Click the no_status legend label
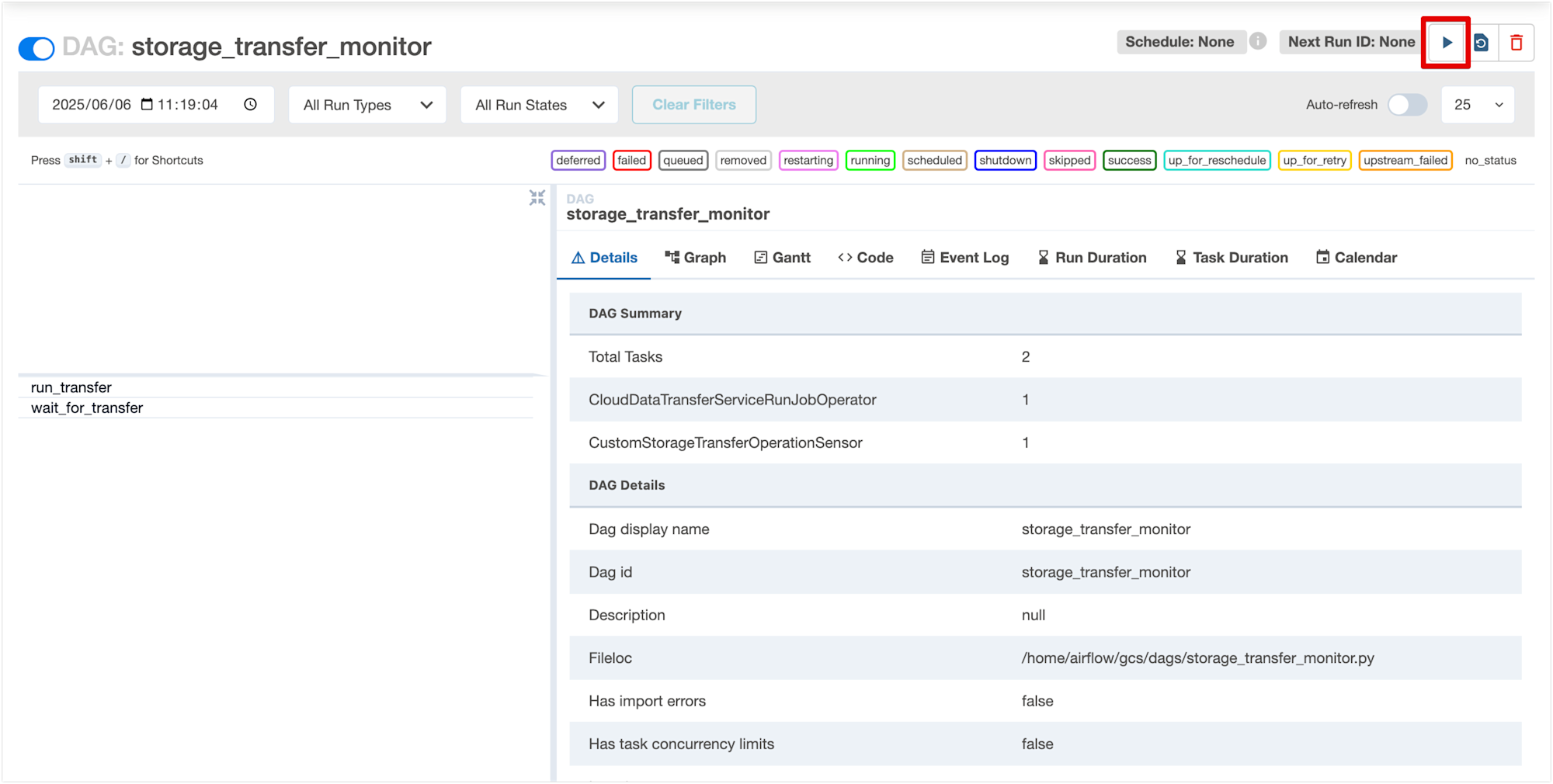1553x784 pixels. [x=1491, y=161]
